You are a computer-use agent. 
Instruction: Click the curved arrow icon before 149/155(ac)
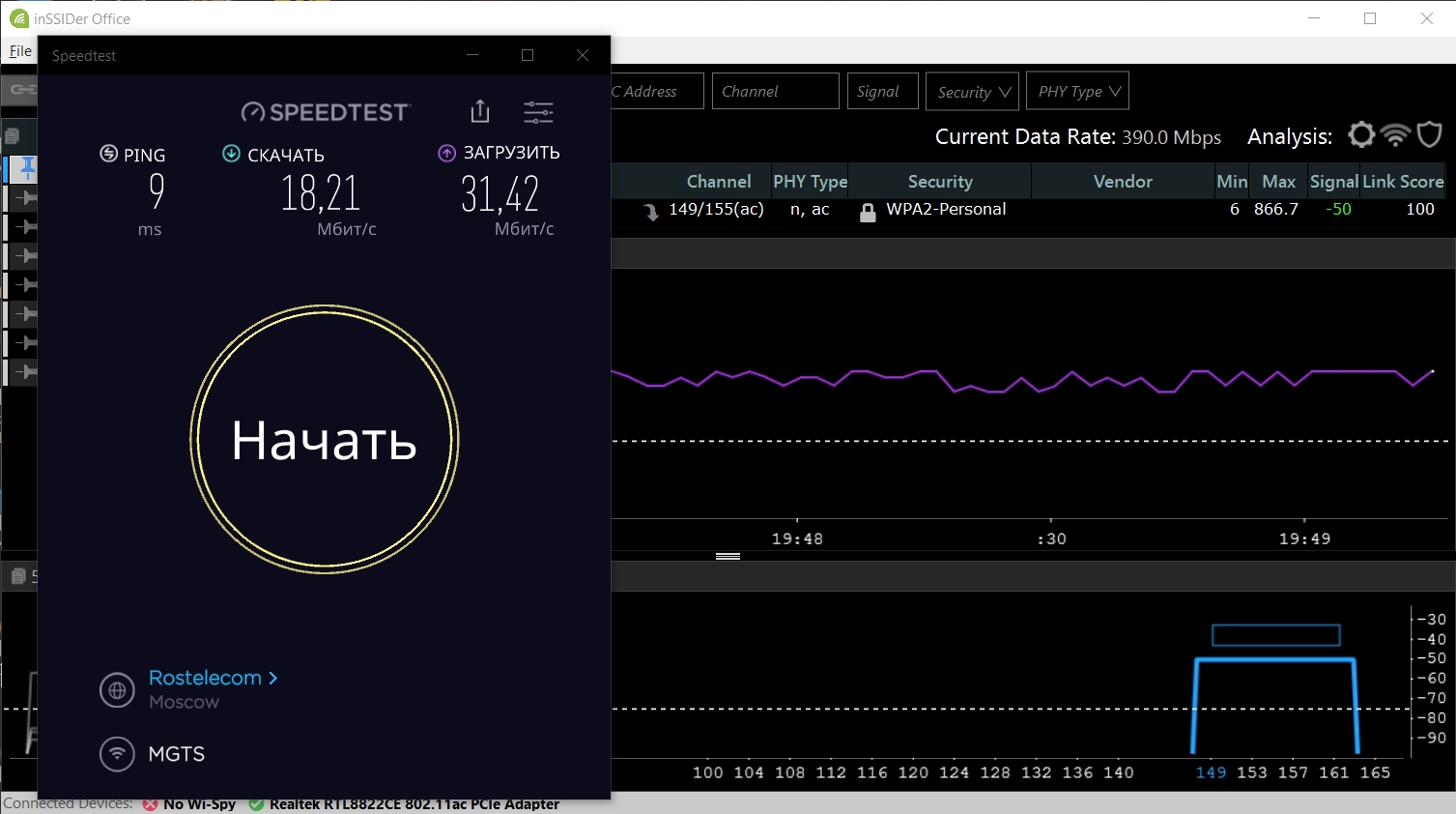coord(652,212)
